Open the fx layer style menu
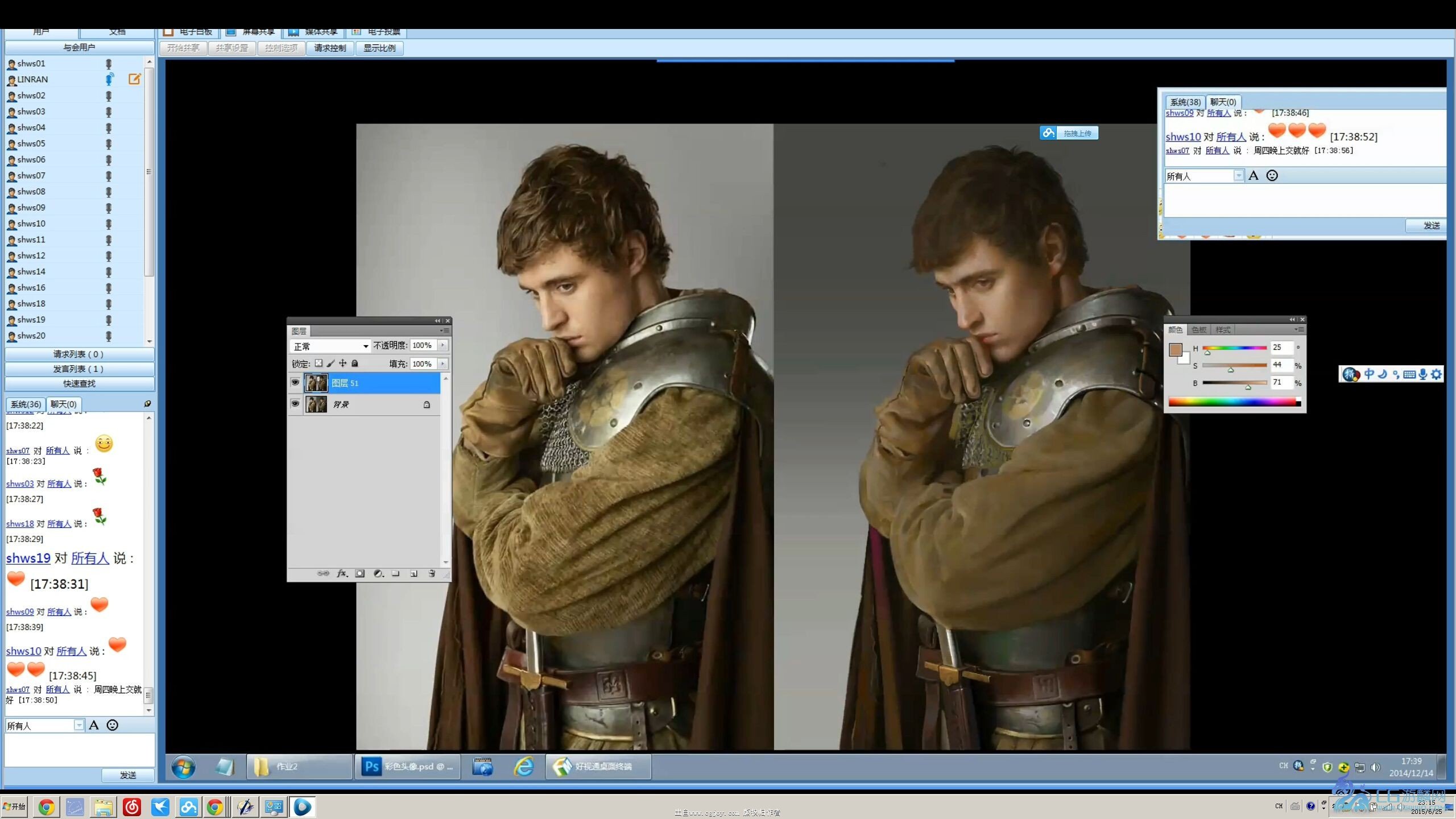 point(342,573)
